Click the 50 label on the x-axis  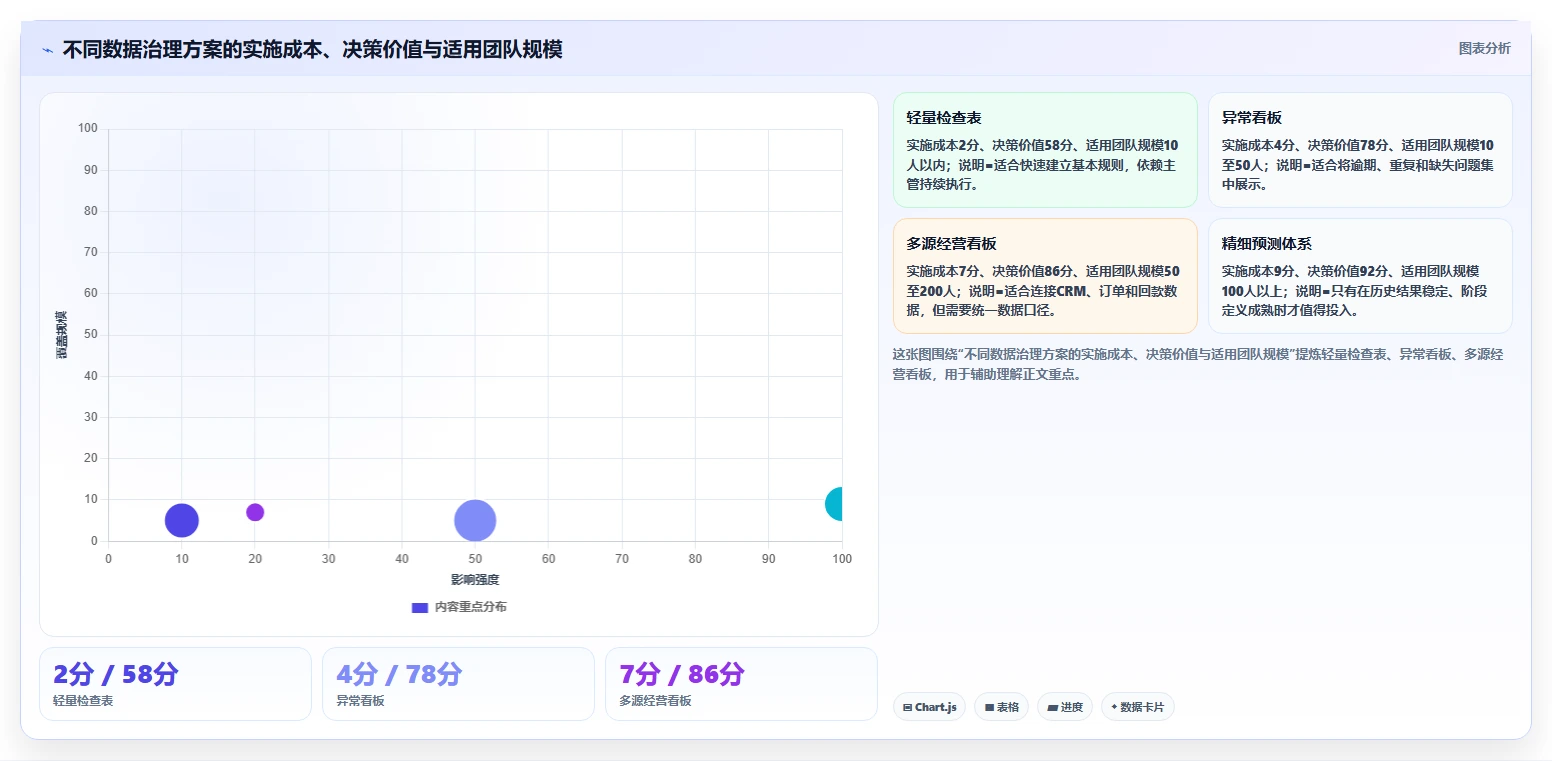(475, 559)
